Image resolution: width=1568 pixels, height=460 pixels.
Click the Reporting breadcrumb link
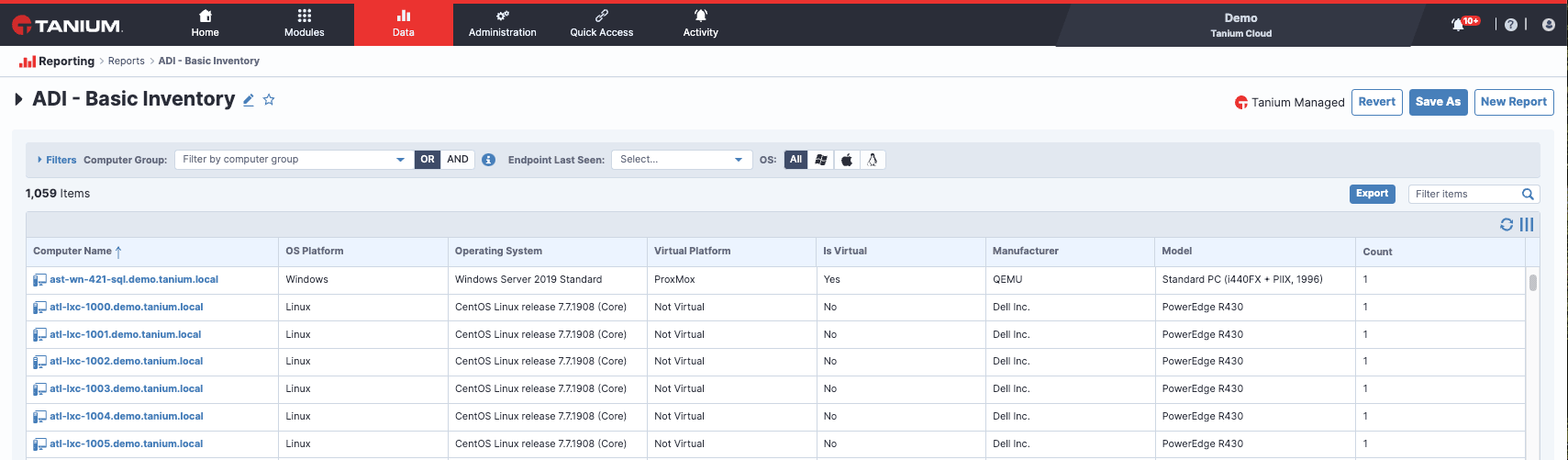pos(57,62)
